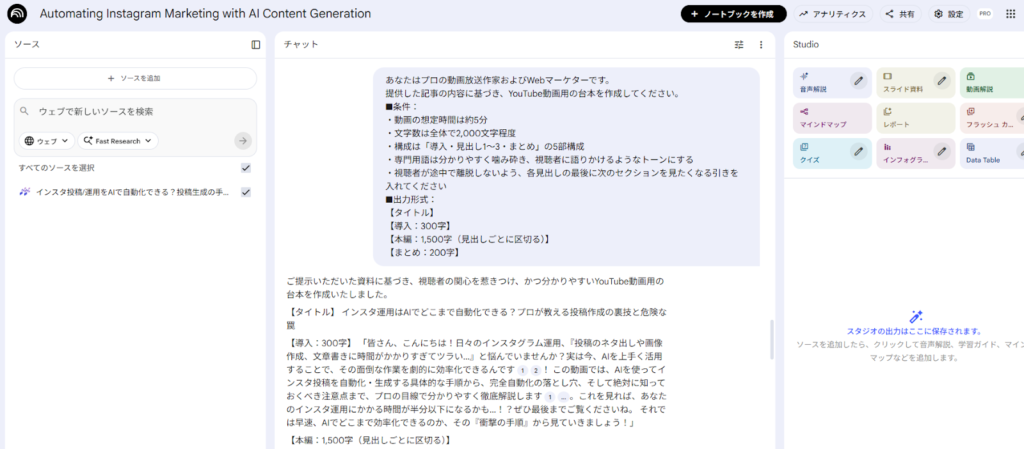1024x449 pixels.
Task: Open the Fast Research mode dropdown
Action: point(118,141)
